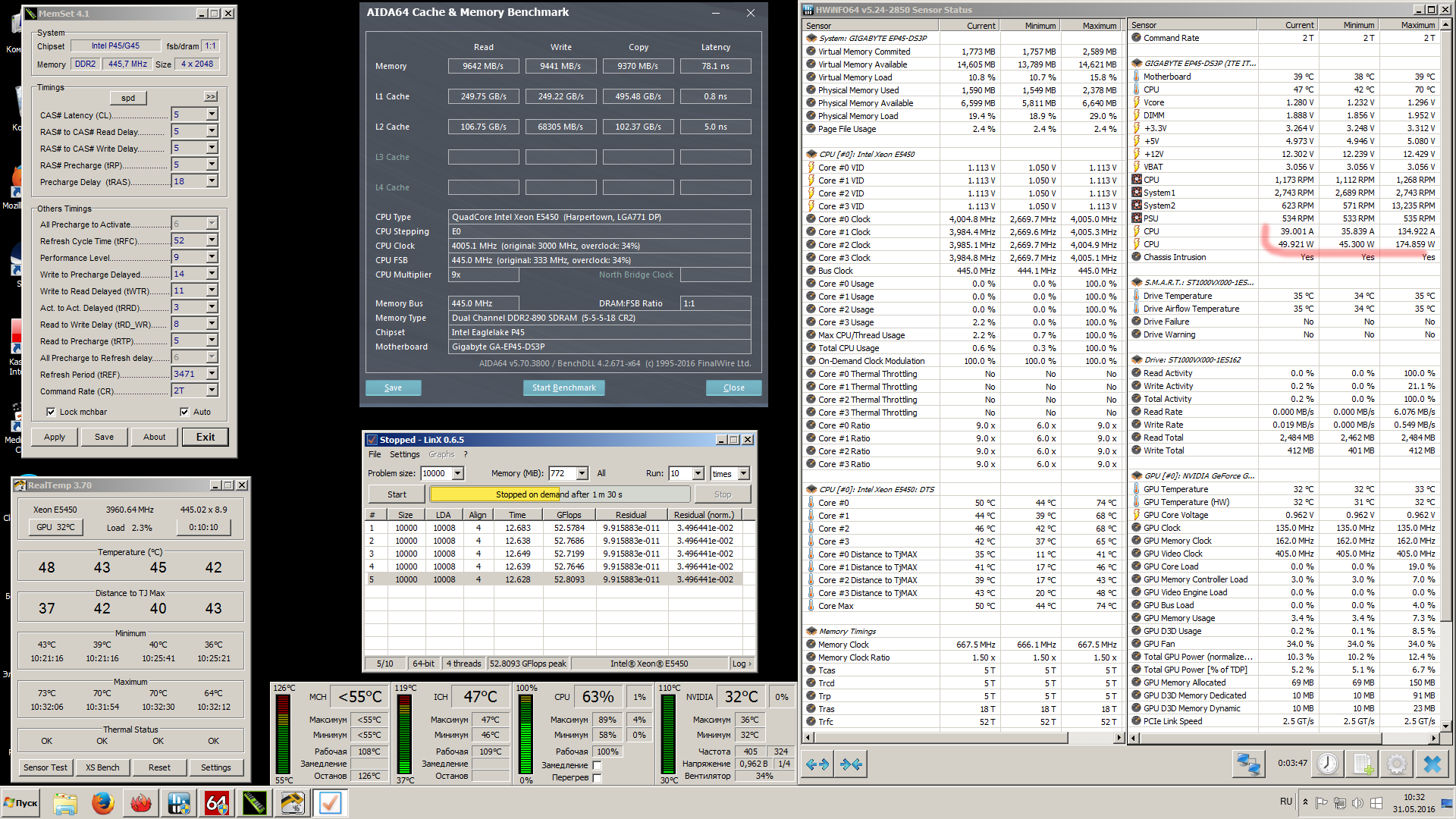Image resolution: width=1456 pixels, height=819 pixels.
Task: Click HWiNFO collapse columns arrows icon
Action: (x=851, y=764)
